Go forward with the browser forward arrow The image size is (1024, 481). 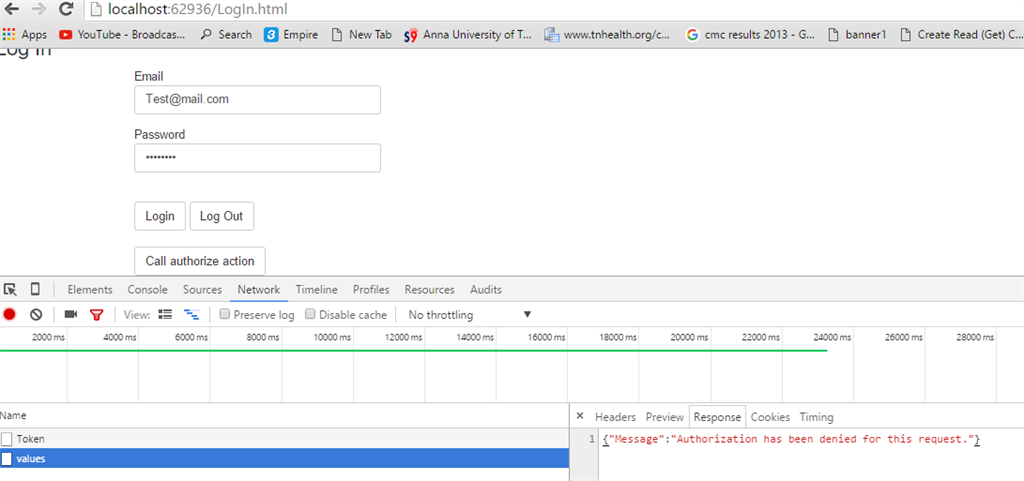(x=38, y=9)
